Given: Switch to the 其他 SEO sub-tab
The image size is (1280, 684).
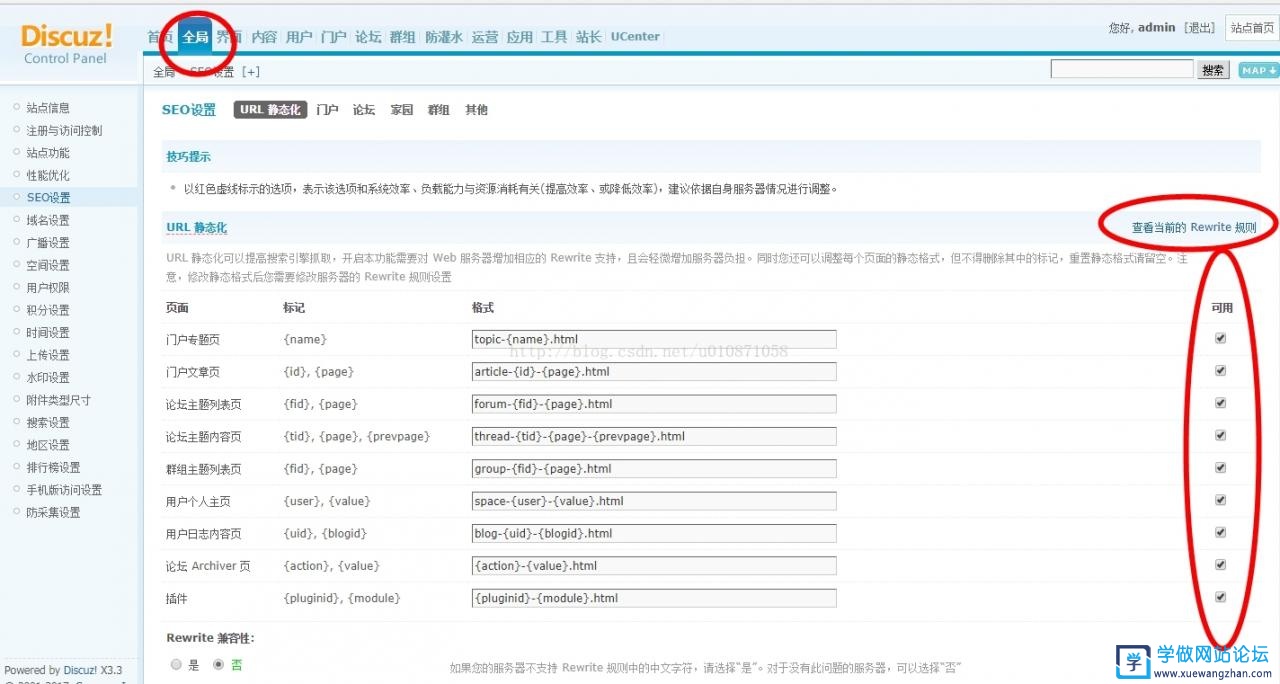Looking at the screenshot, I should pyautogui.click(x=477, y=110).
